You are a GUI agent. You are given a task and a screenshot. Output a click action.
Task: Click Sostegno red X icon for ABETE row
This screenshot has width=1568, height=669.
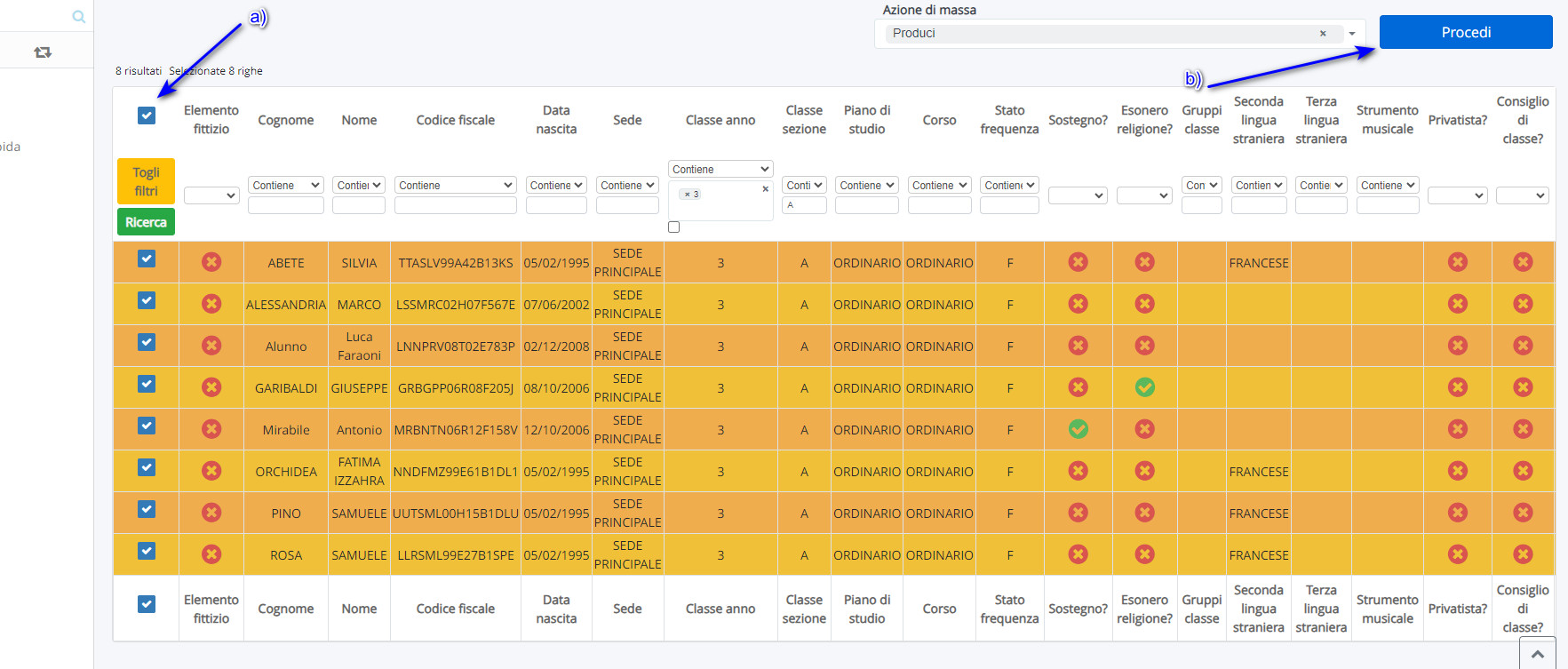tap(1078, 262)
